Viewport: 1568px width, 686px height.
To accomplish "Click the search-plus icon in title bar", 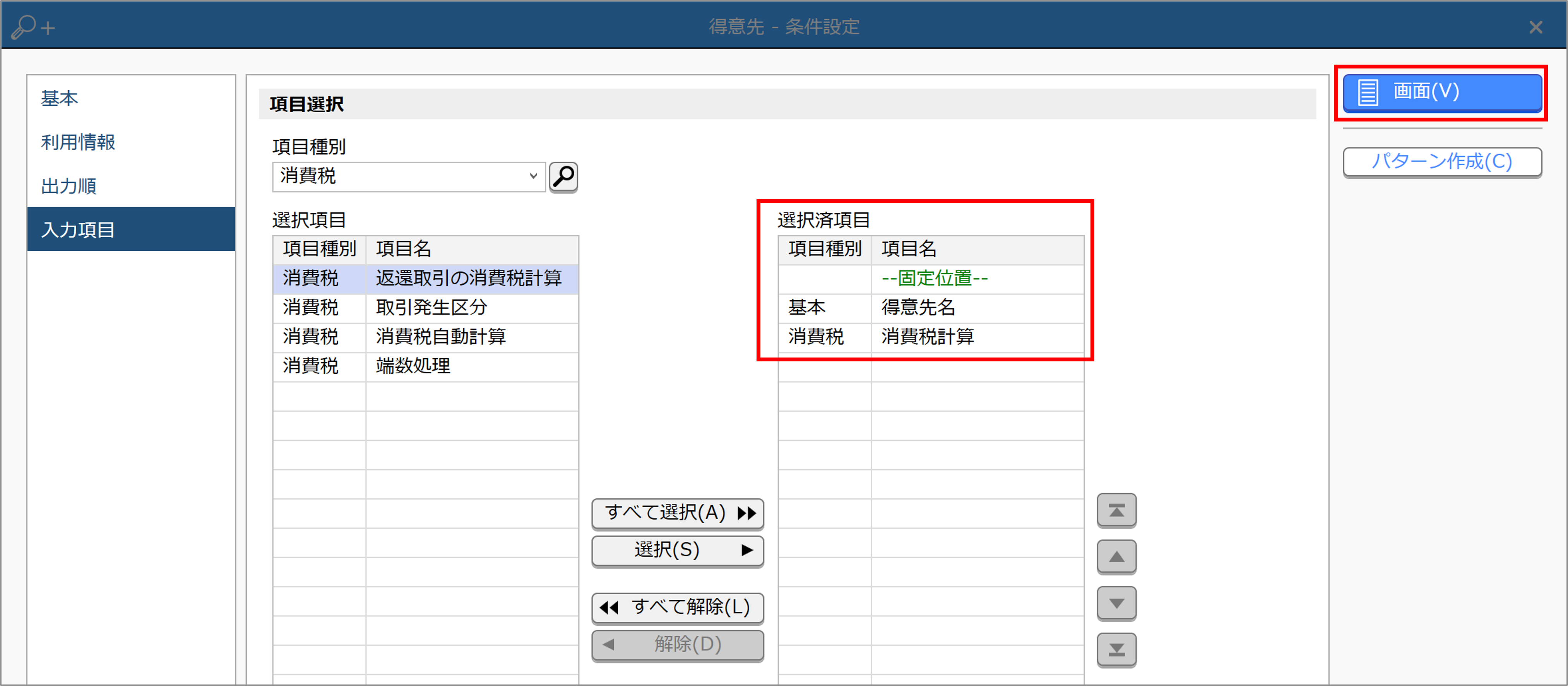I will coord(34,27).
